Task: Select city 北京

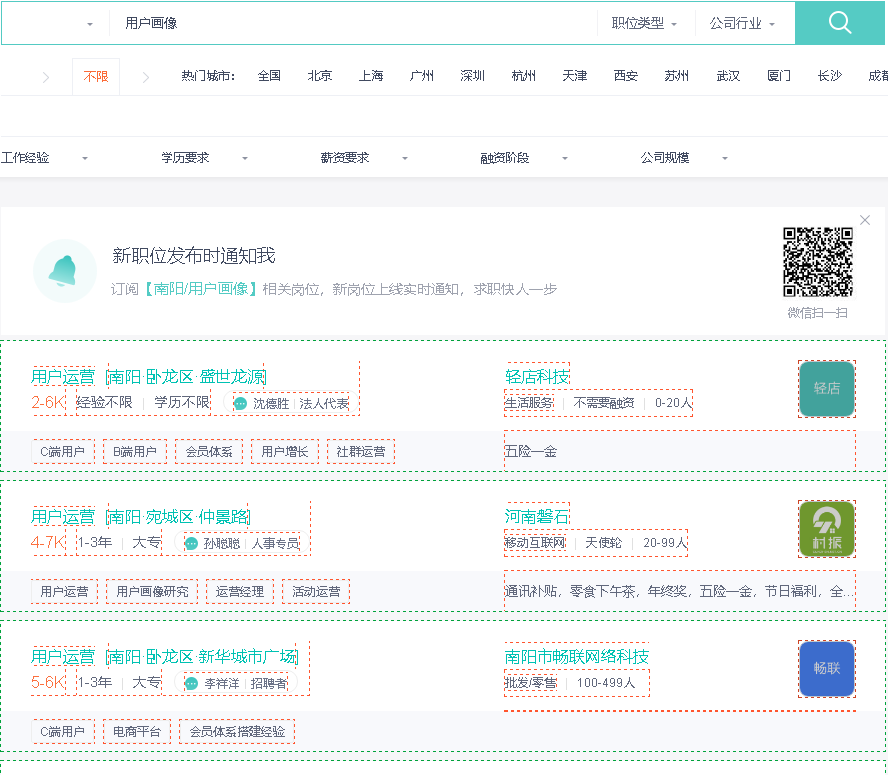Action: tap(320, 76)
